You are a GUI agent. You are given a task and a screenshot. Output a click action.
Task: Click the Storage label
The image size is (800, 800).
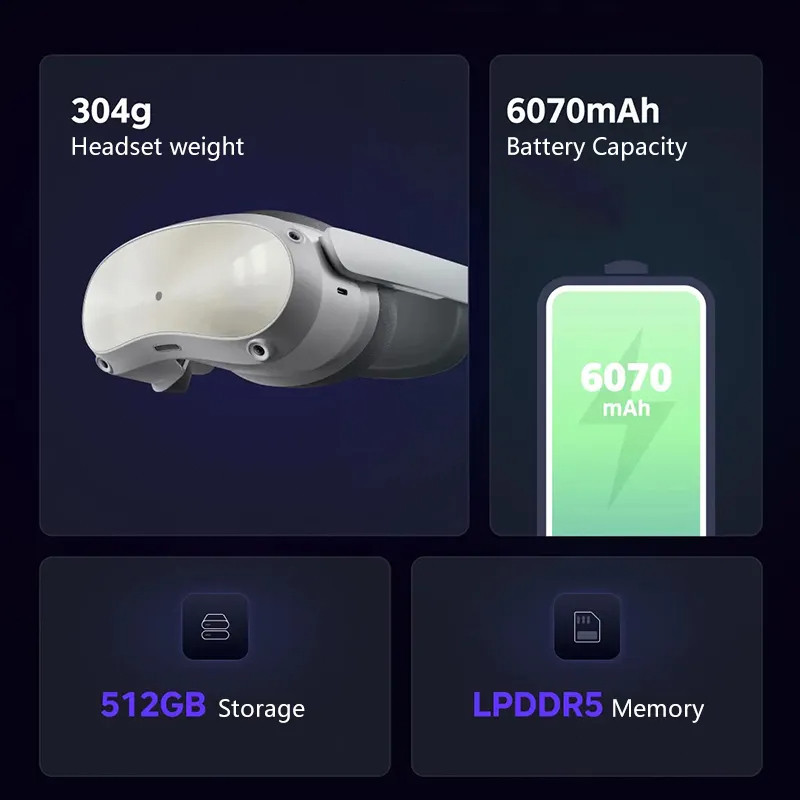[x=261, y=709]
